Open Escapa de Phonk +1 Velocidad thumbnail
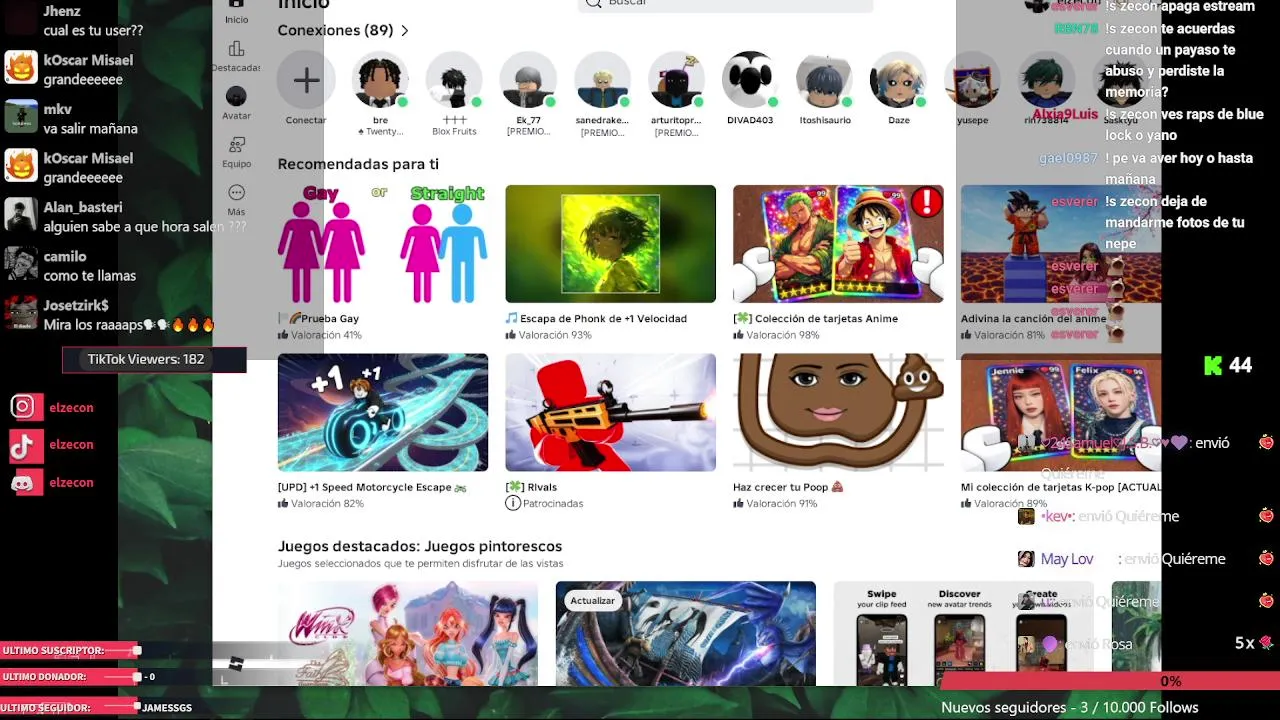This screenshot has height=720, width=1280. tap(610, 243)
